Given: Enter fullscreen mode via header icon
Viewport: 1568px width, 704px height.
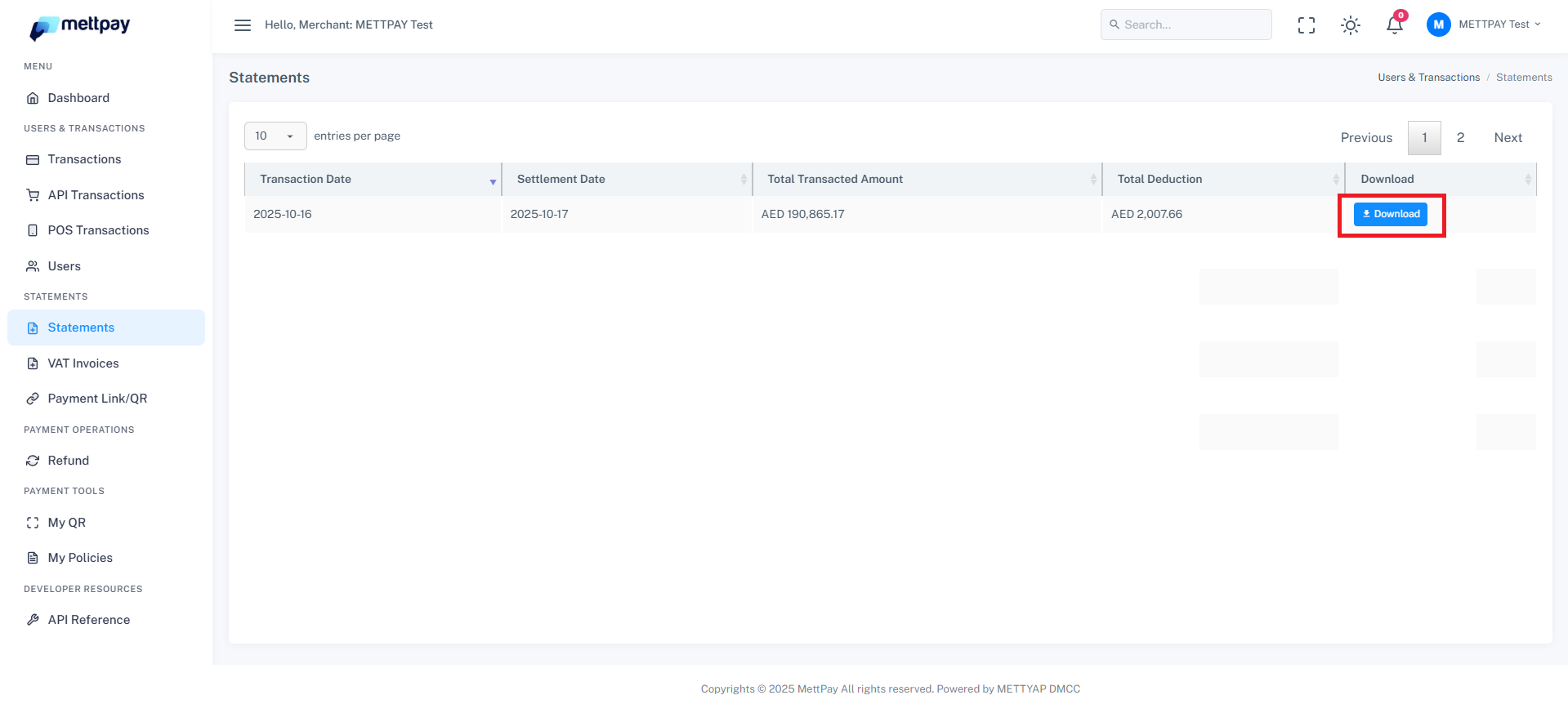Looking at the screenshot, I should pos(1307,25).
